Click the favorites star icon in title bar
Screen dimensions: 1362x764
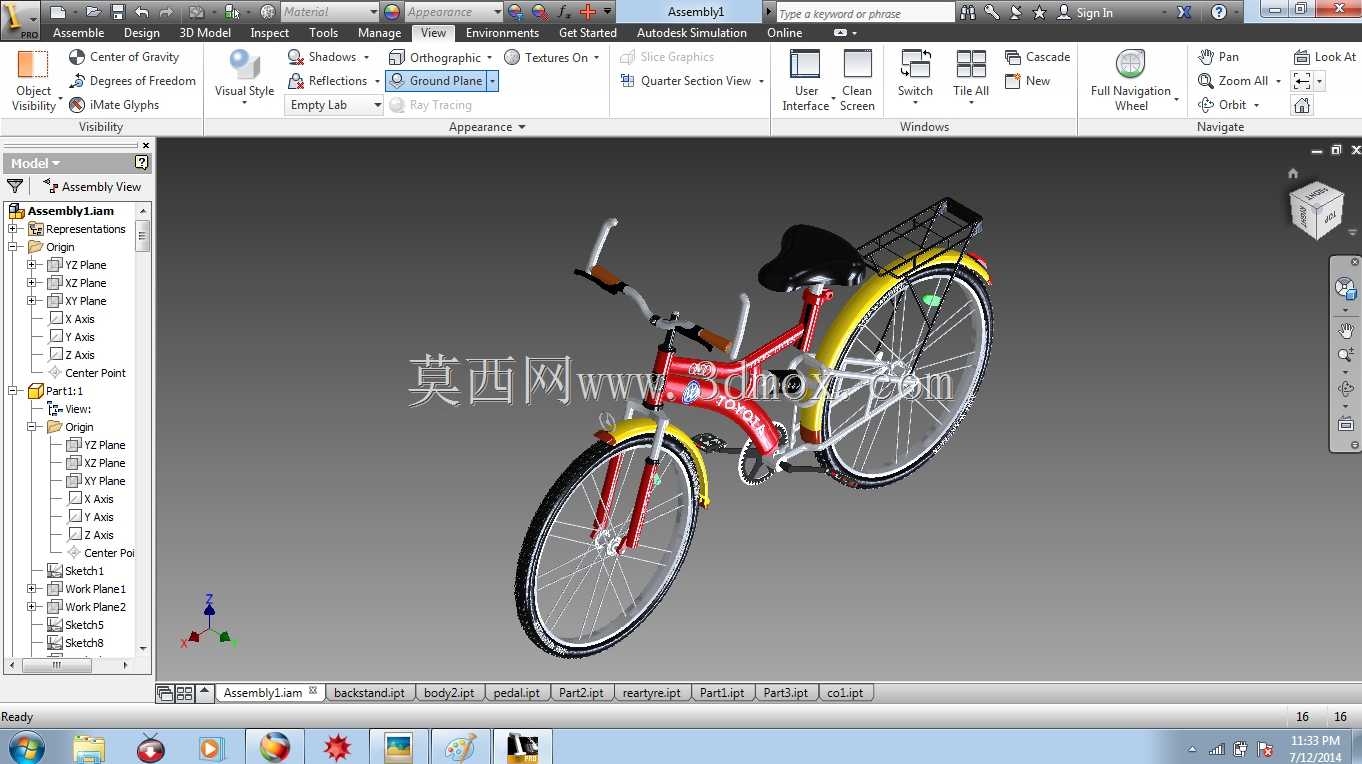[1039, 12]
